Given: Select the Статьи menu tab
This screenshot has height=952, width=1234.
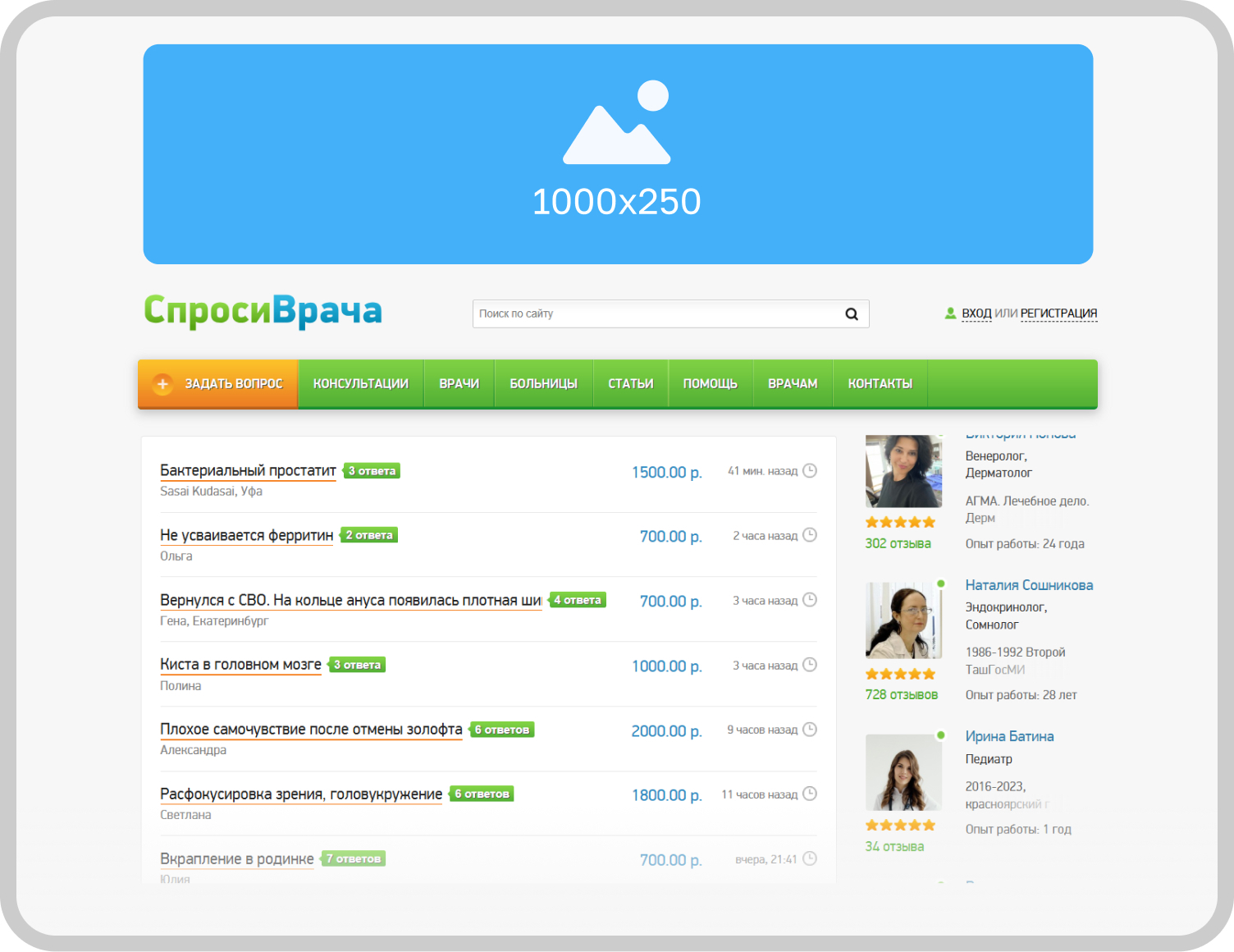Looking at the screenshot, I should point(630,384).
